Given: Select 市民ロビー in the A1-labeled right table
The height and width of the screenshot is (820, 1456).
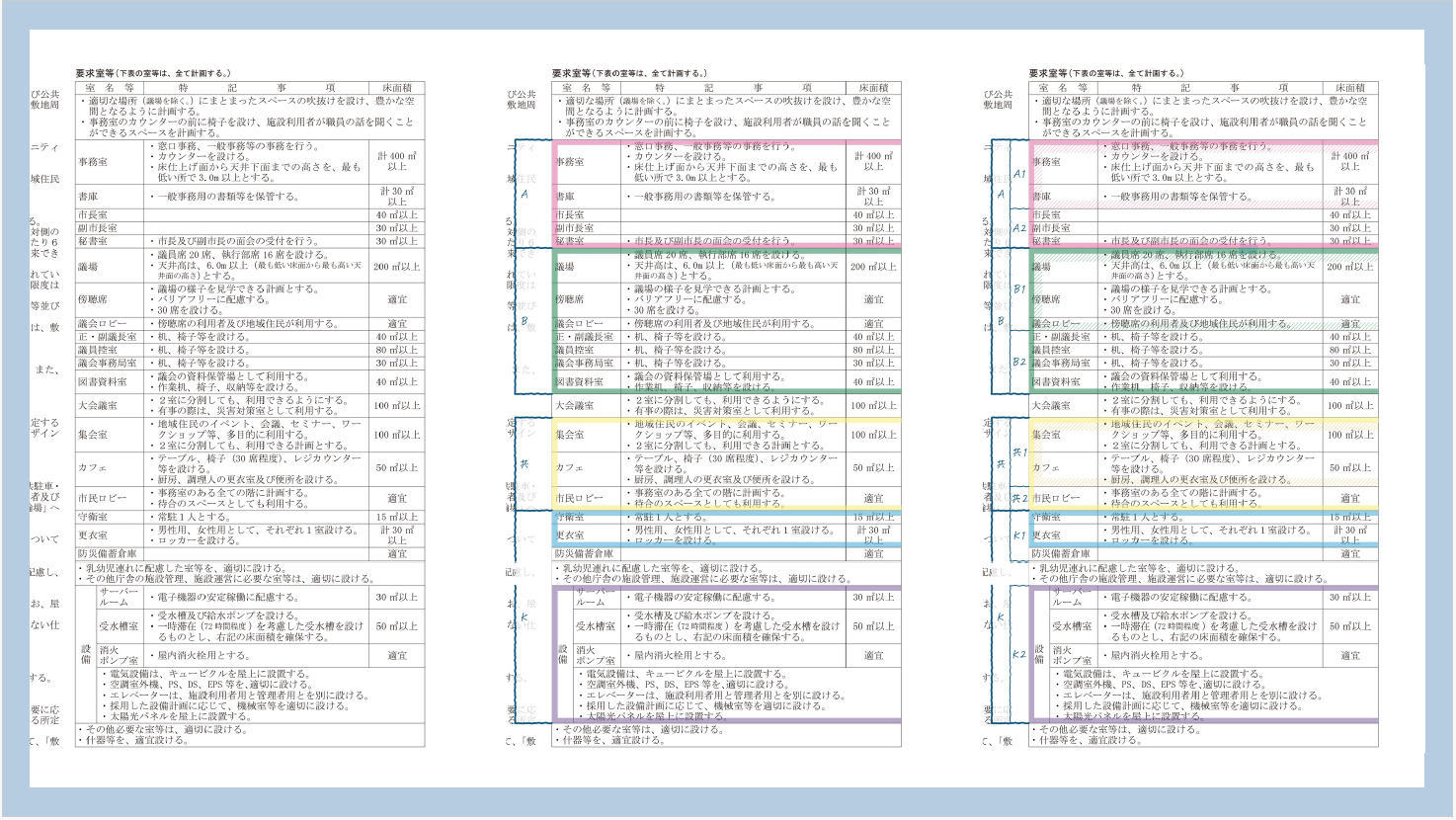Looking at the screenshot, I should [1056, 499].
